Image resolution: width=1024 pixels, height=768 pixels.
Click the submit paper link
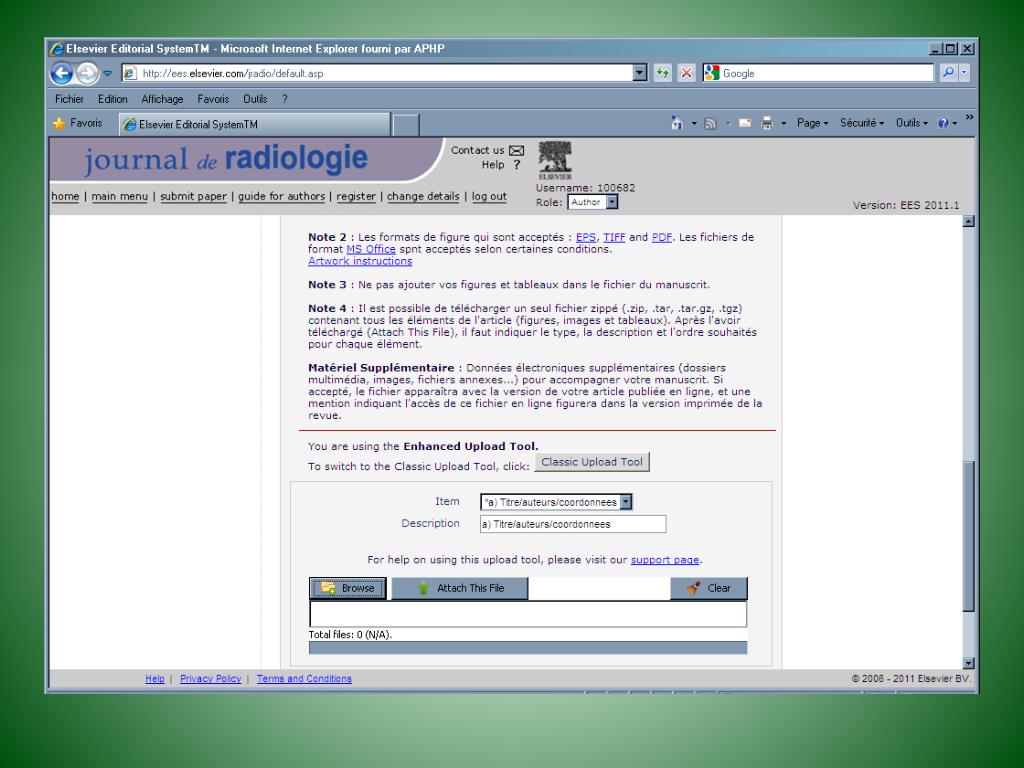(x=193, y=196)
